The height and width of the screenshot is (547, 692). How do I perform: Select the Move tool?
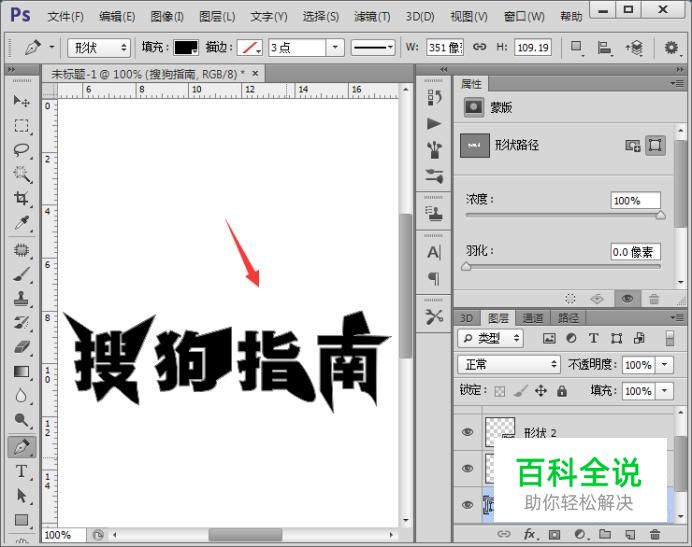21,101
